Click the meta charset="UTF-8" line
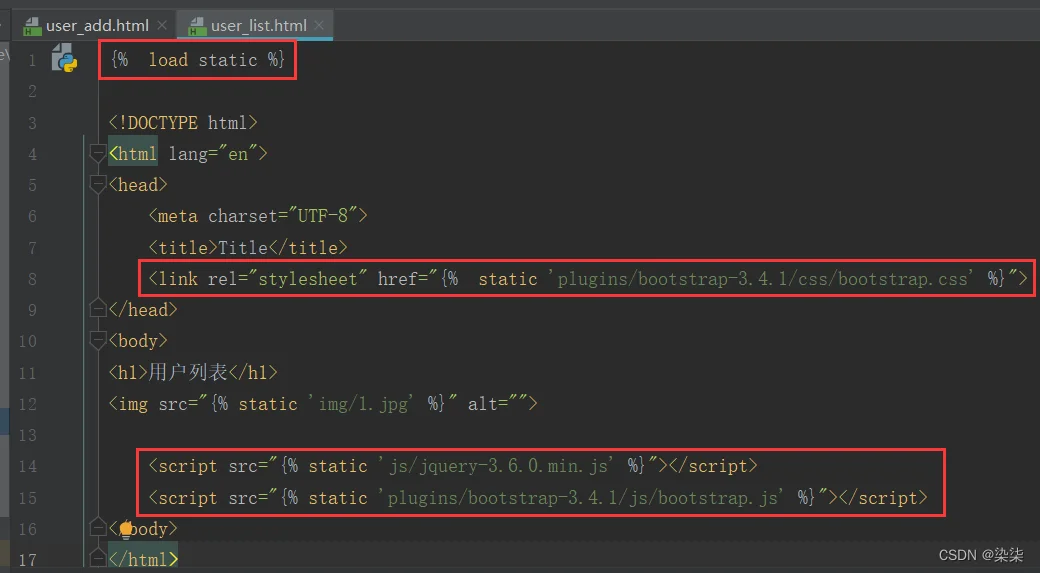1040x573 pixels. pos(257,216)
